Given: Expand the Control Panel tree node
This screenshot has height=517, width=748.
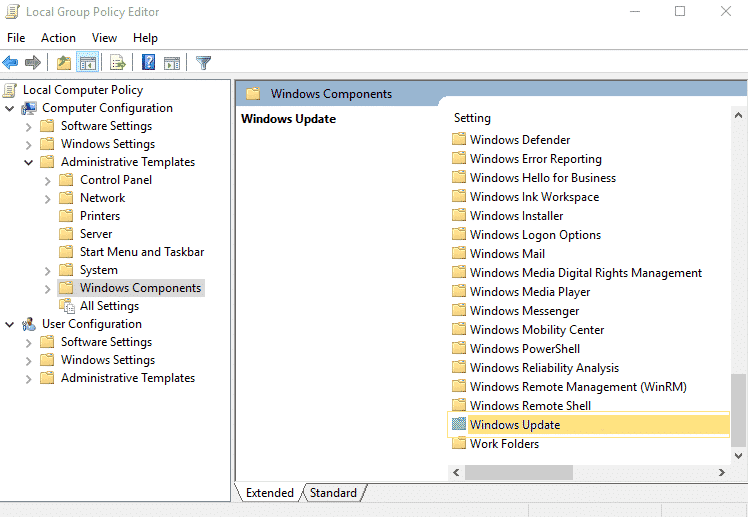Looking at the screenshot, I should [48, 180].
